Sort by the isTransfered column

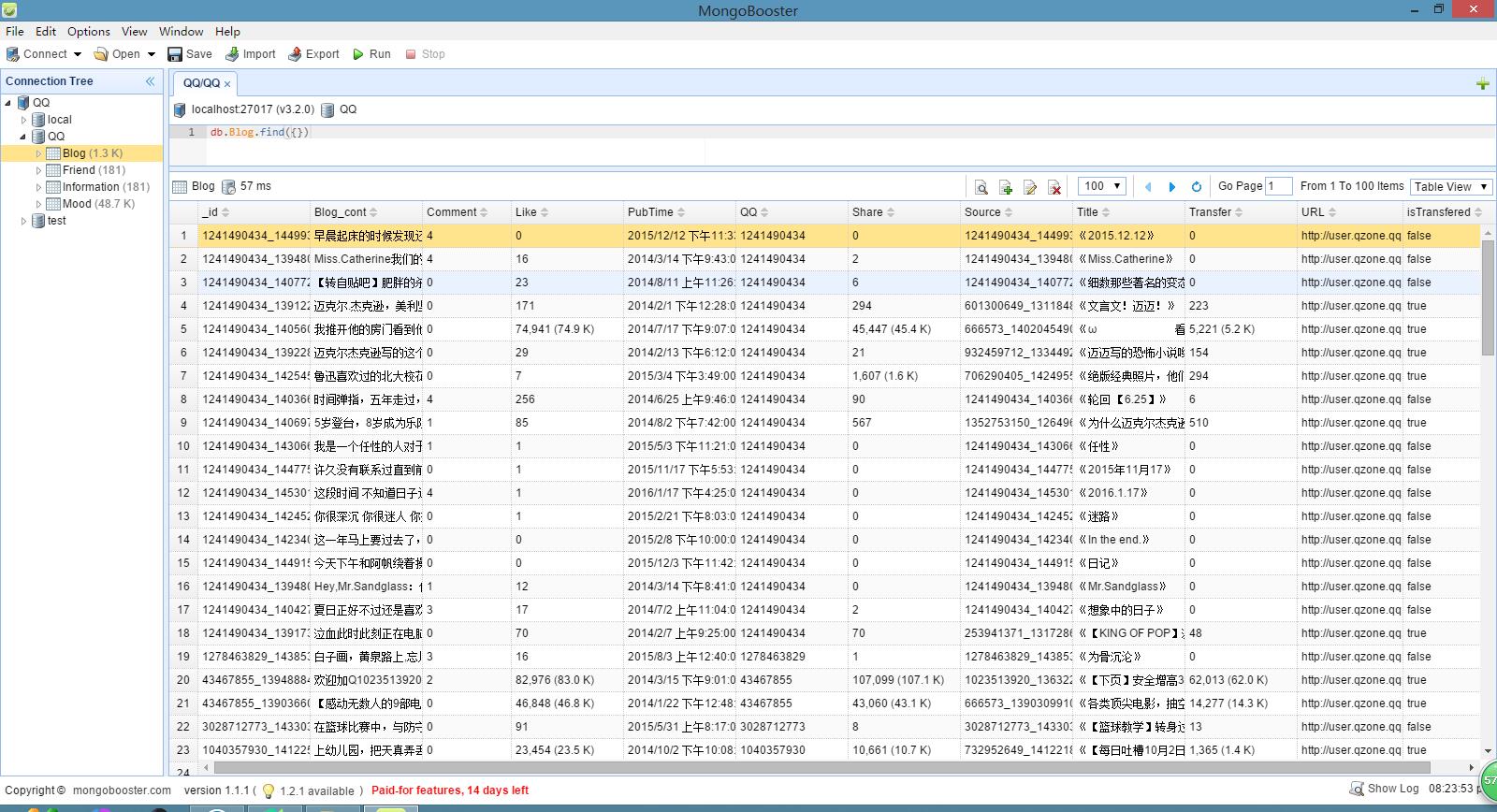pos(1444,212)
